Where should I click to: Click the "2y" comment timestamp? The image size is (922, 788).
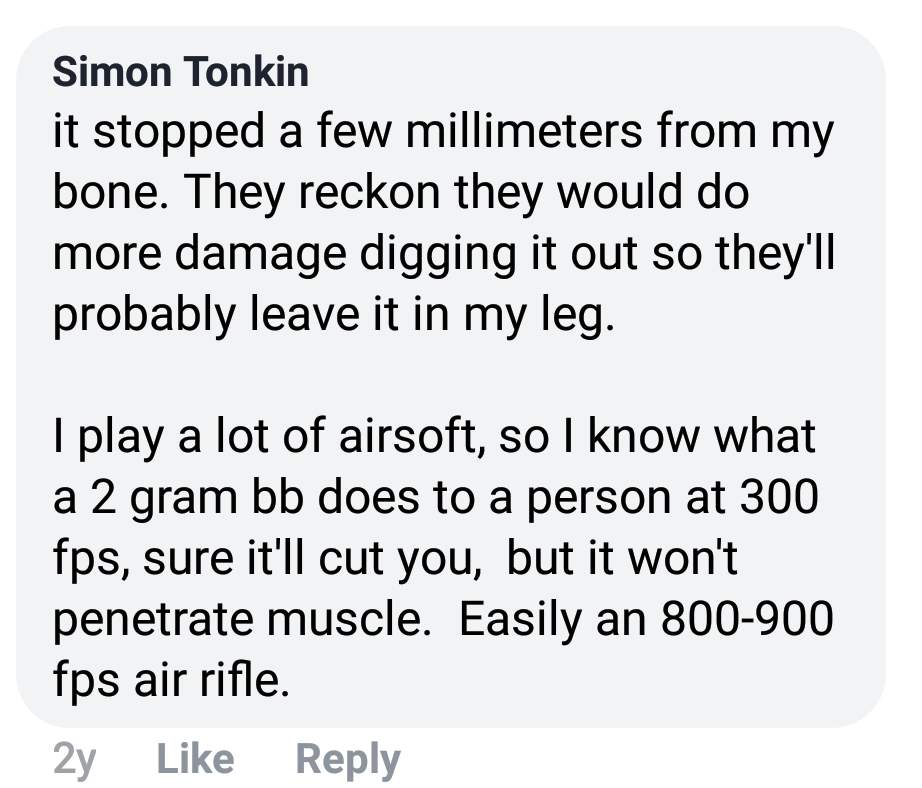74,759
